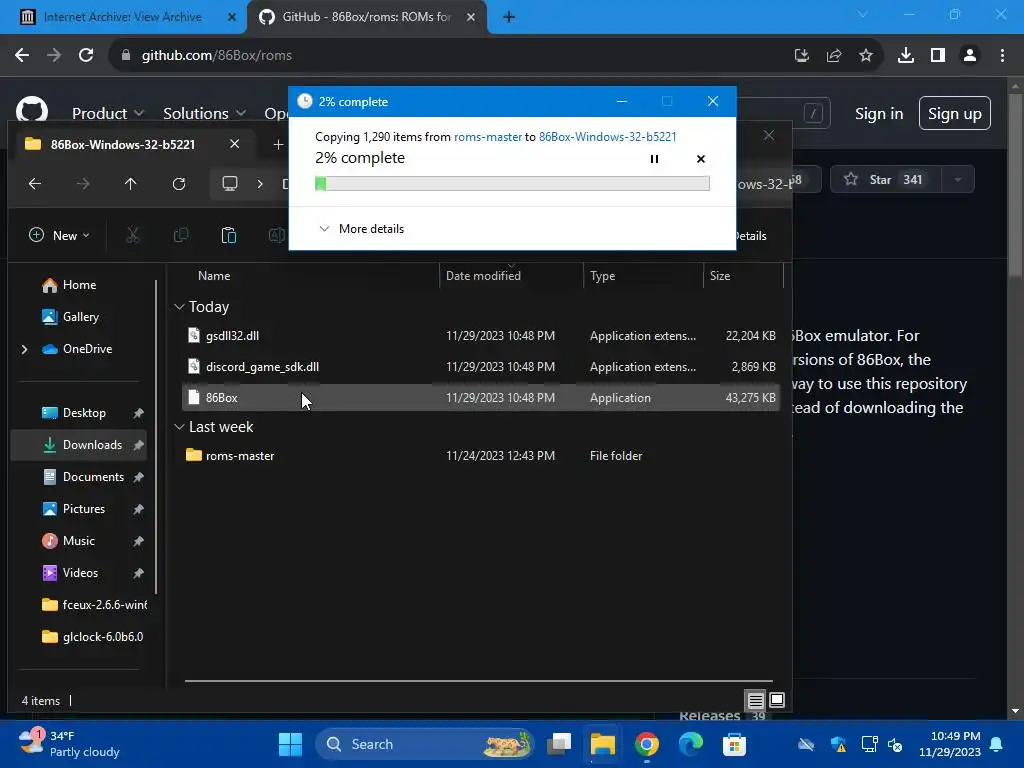1024x768 pixels.
Task: Click the Chrome address bar URL
Action: (x=217, y=56)
